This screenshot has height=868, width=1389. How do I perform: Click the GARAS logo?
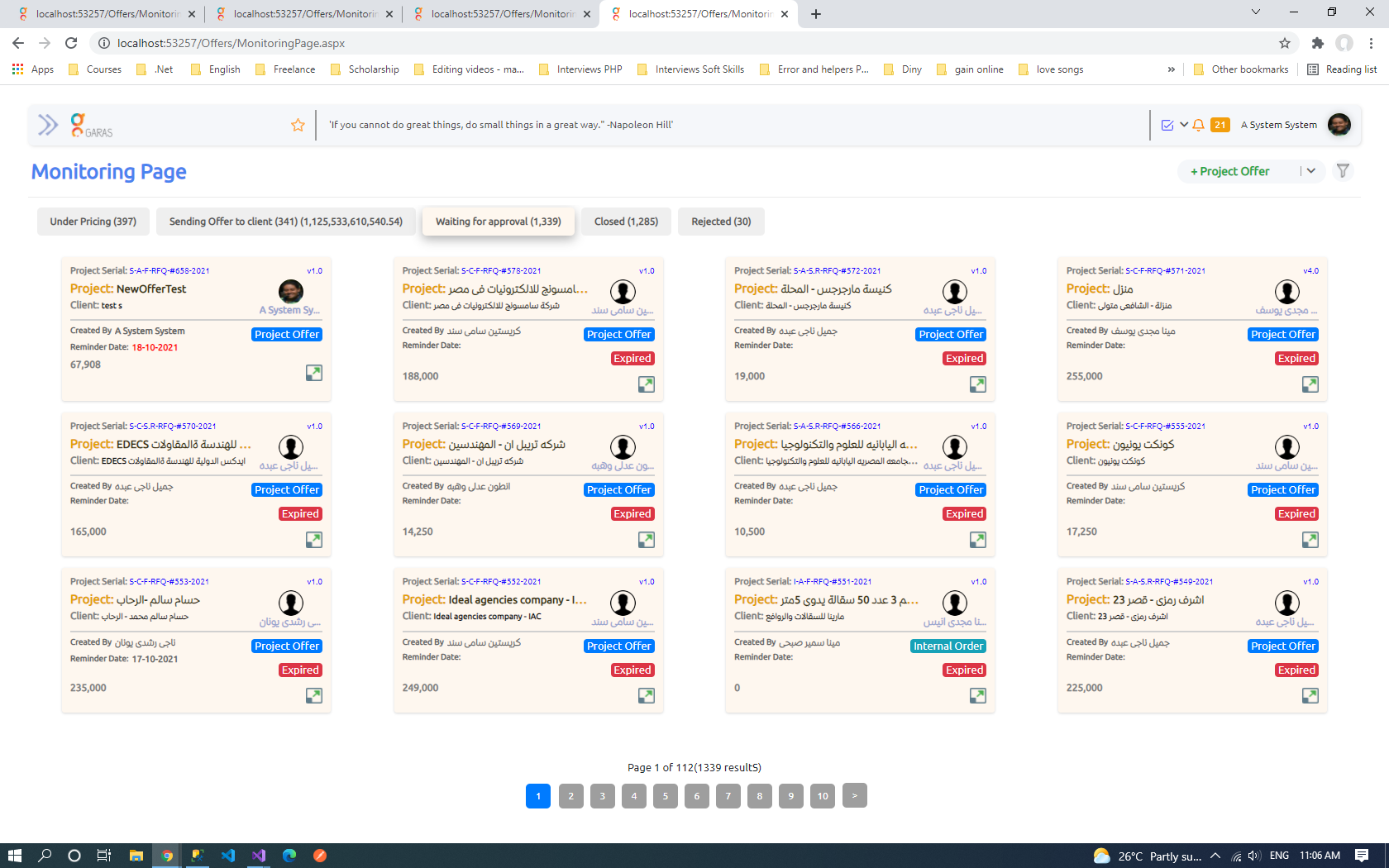tap(91, 126)
